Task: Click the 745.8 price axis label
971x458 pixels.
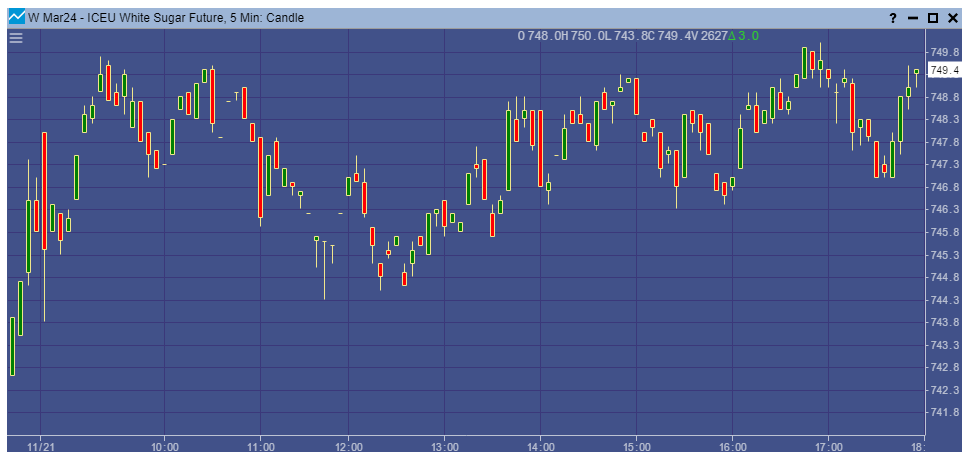Action: [x=944, y=233]
